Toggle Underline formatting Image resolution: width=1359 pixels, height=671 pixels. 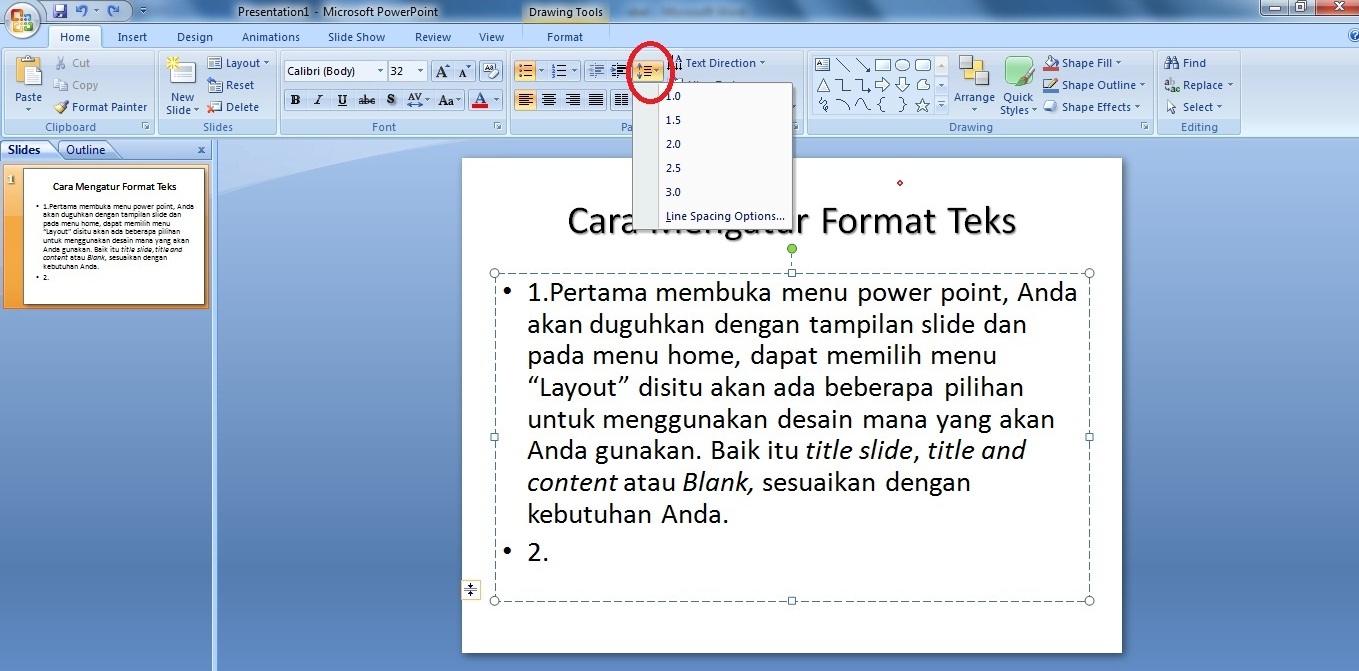(x=341, y=99)
